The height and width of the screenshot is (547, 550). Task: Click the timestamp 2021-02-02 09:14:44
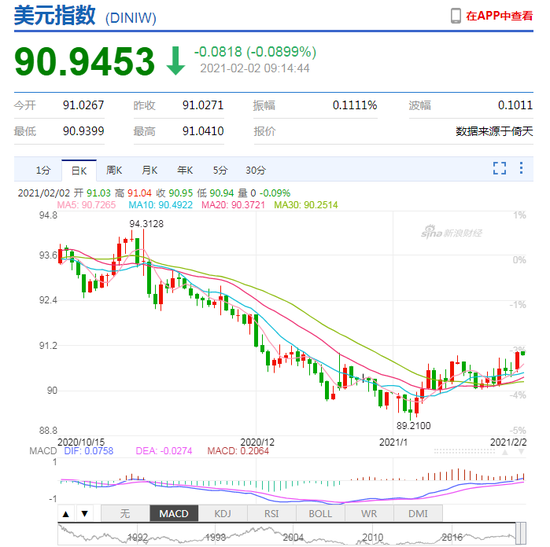click(x=255, y=68)
